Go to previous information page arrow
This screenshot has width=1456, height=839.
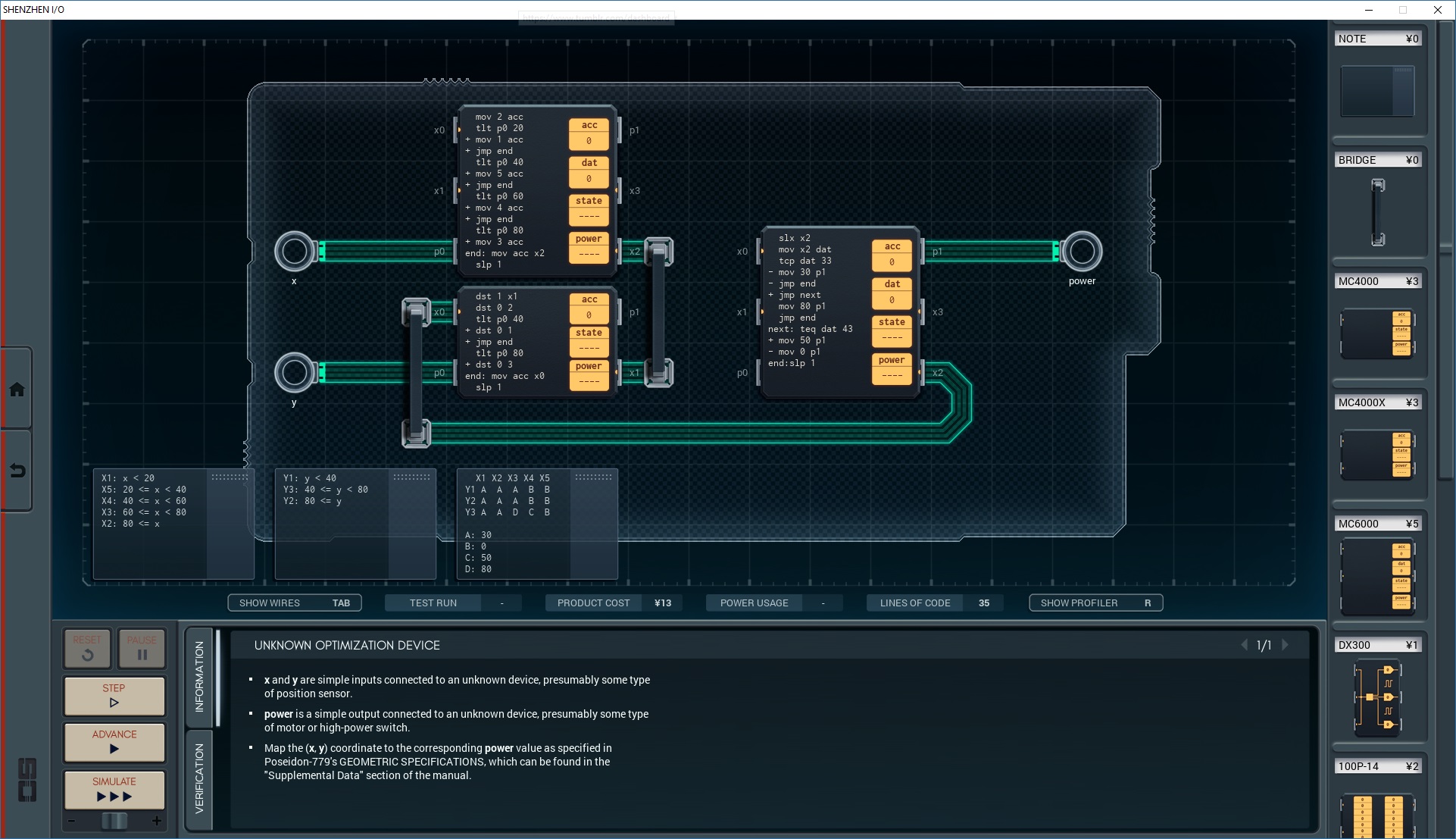pyautogui.click(x=1244, y=645)
